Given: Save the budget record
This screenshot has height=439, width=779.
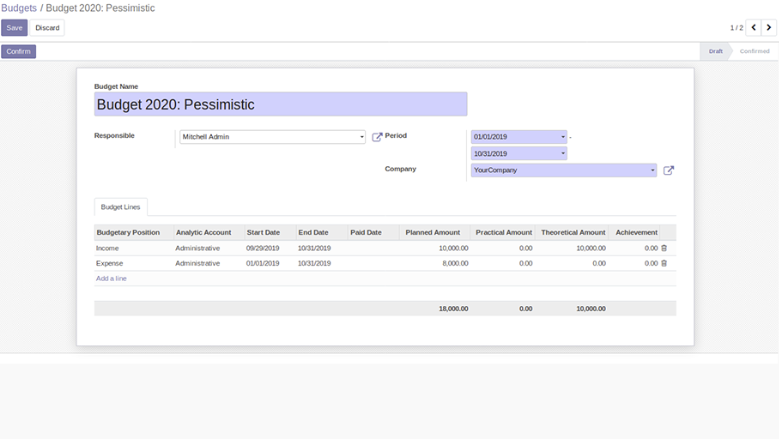Looking at the screenshot, I should point(14,28).
